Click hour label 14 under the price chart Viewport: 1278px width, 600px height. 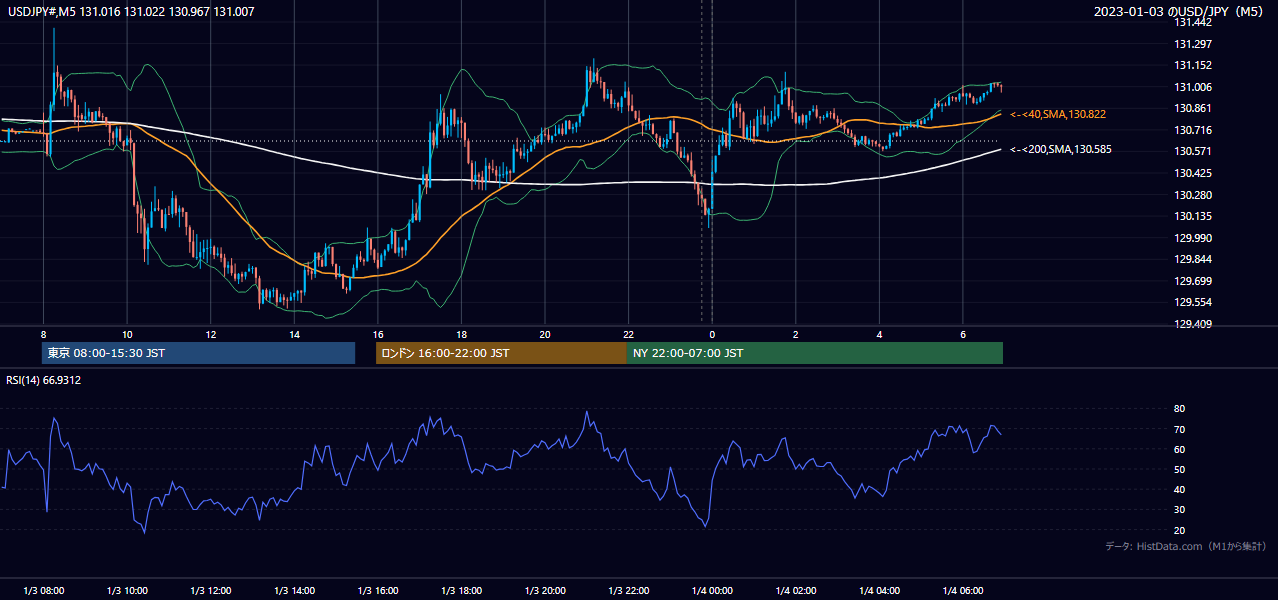(294, 334)
